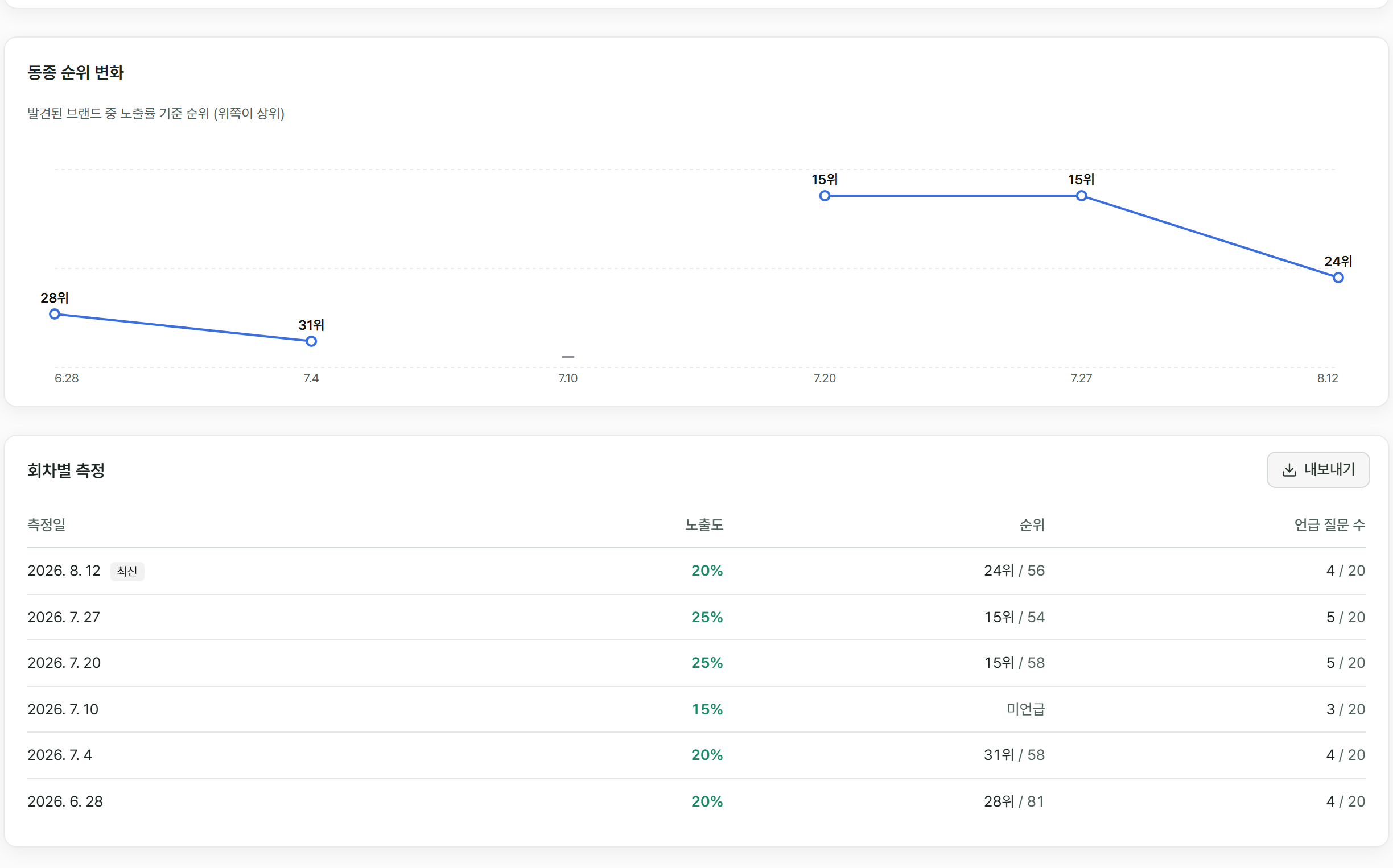The width and height of the screenshot is (1393, 868).
Task: Click 5 / 20 in the 2026. 7. 20 row
Action: [x=1346, y=663]
